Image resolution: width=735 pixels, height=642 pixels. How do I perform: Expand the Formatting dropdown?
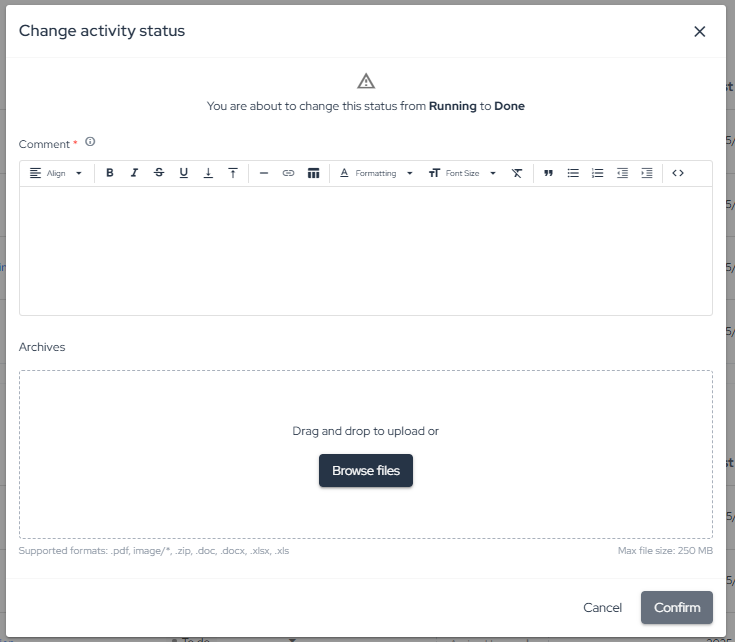pyautogui.click(x=375, y=173)
